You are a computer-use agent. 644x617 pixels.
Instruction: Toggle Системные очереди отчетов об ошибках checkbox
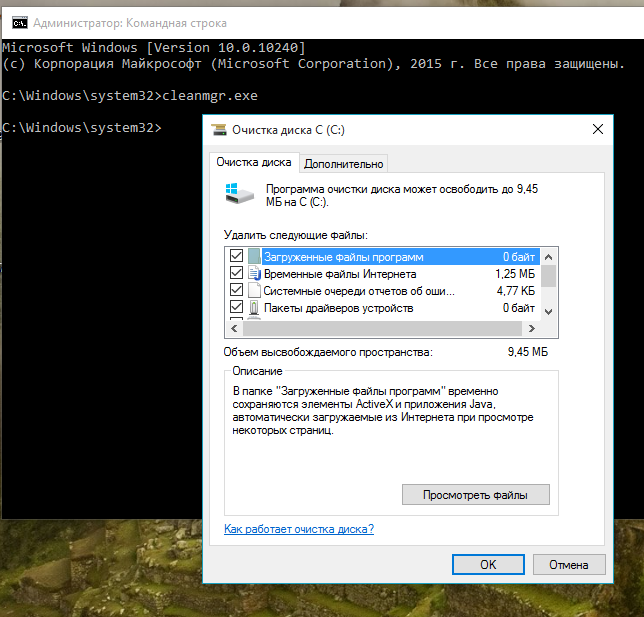coord(237,290)
